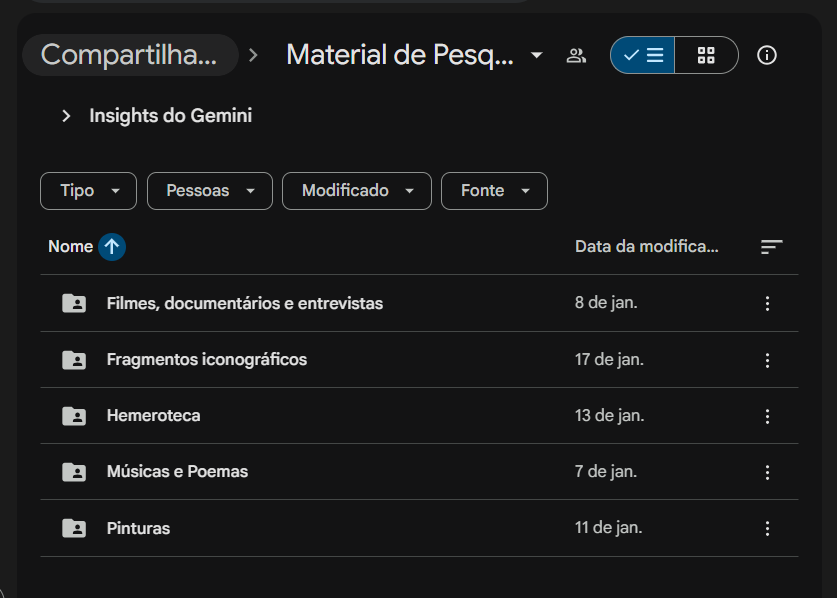Click the Data da modifica... column header

tap(646, 247)
